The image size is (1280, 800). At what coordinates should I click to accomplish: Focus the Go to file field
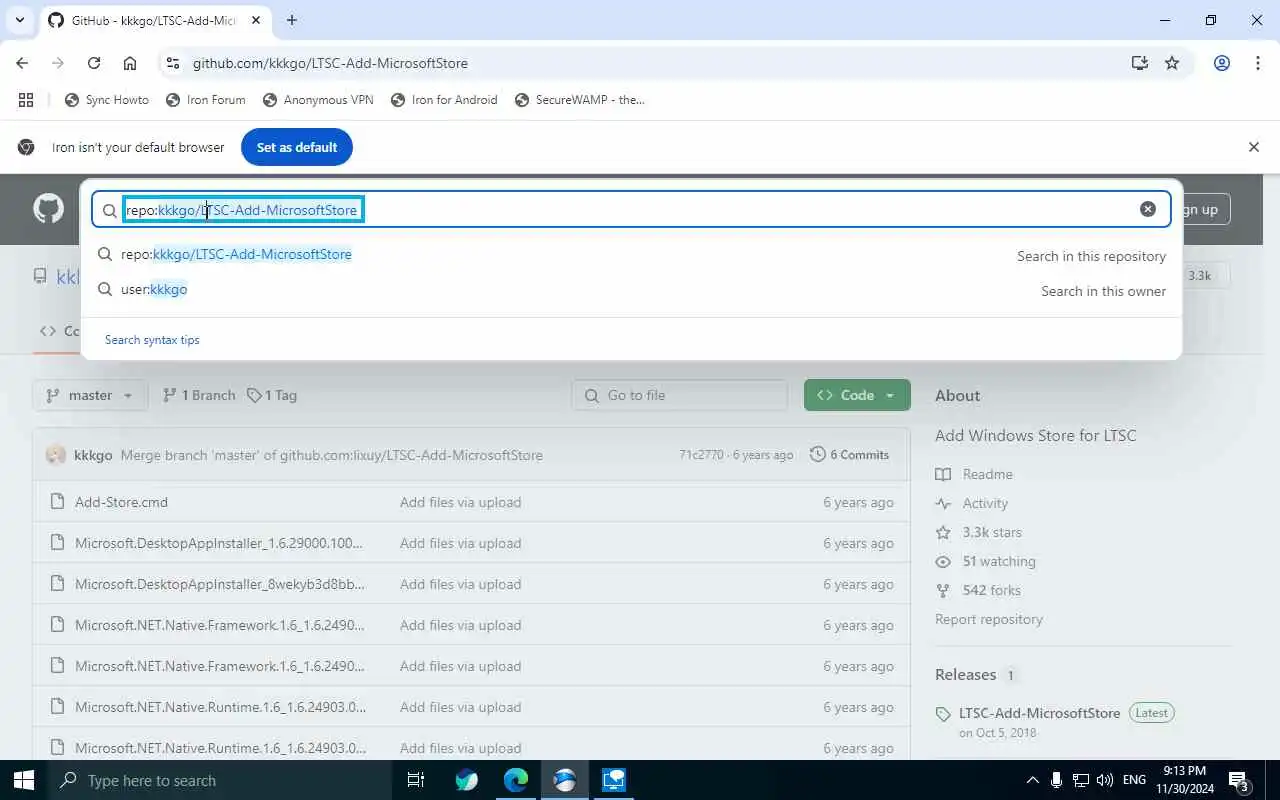(680, 395)
